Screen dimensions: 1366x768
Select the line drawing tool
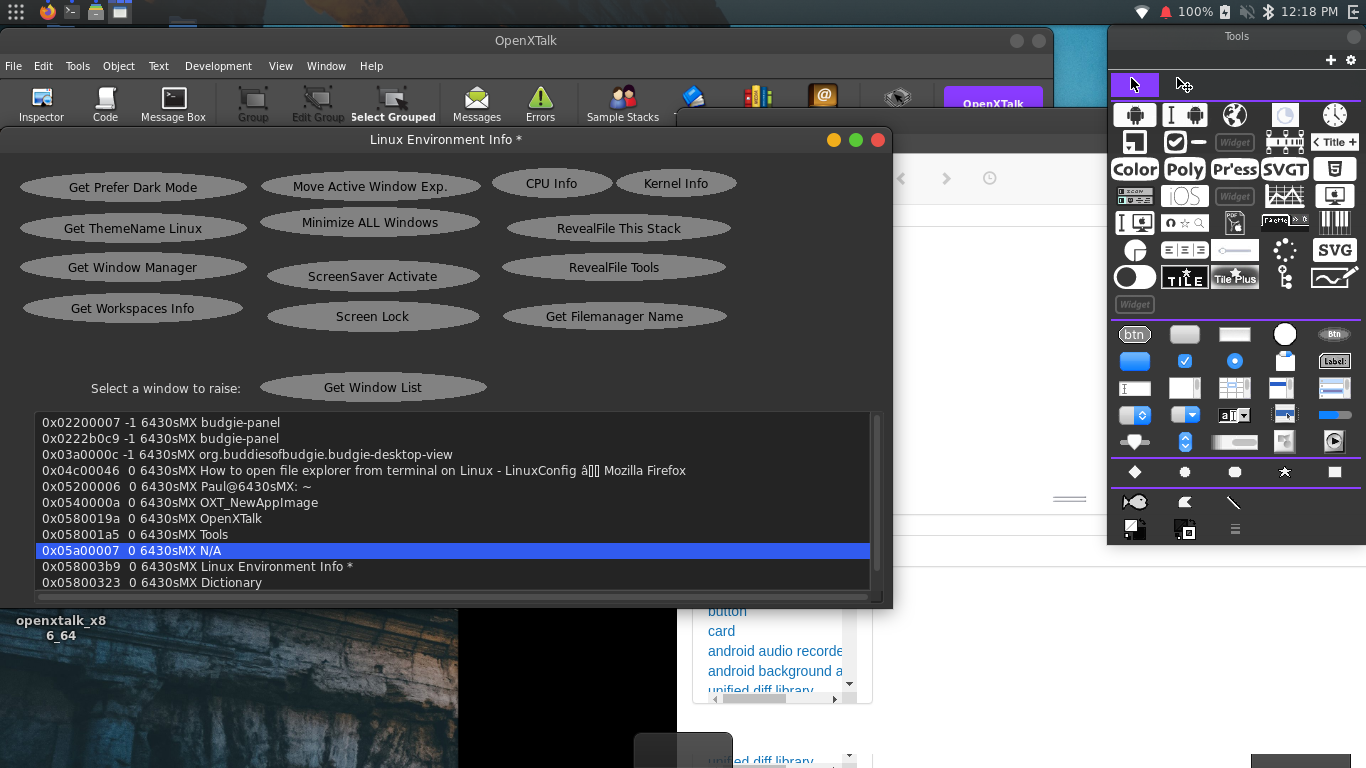(1234, 502)
